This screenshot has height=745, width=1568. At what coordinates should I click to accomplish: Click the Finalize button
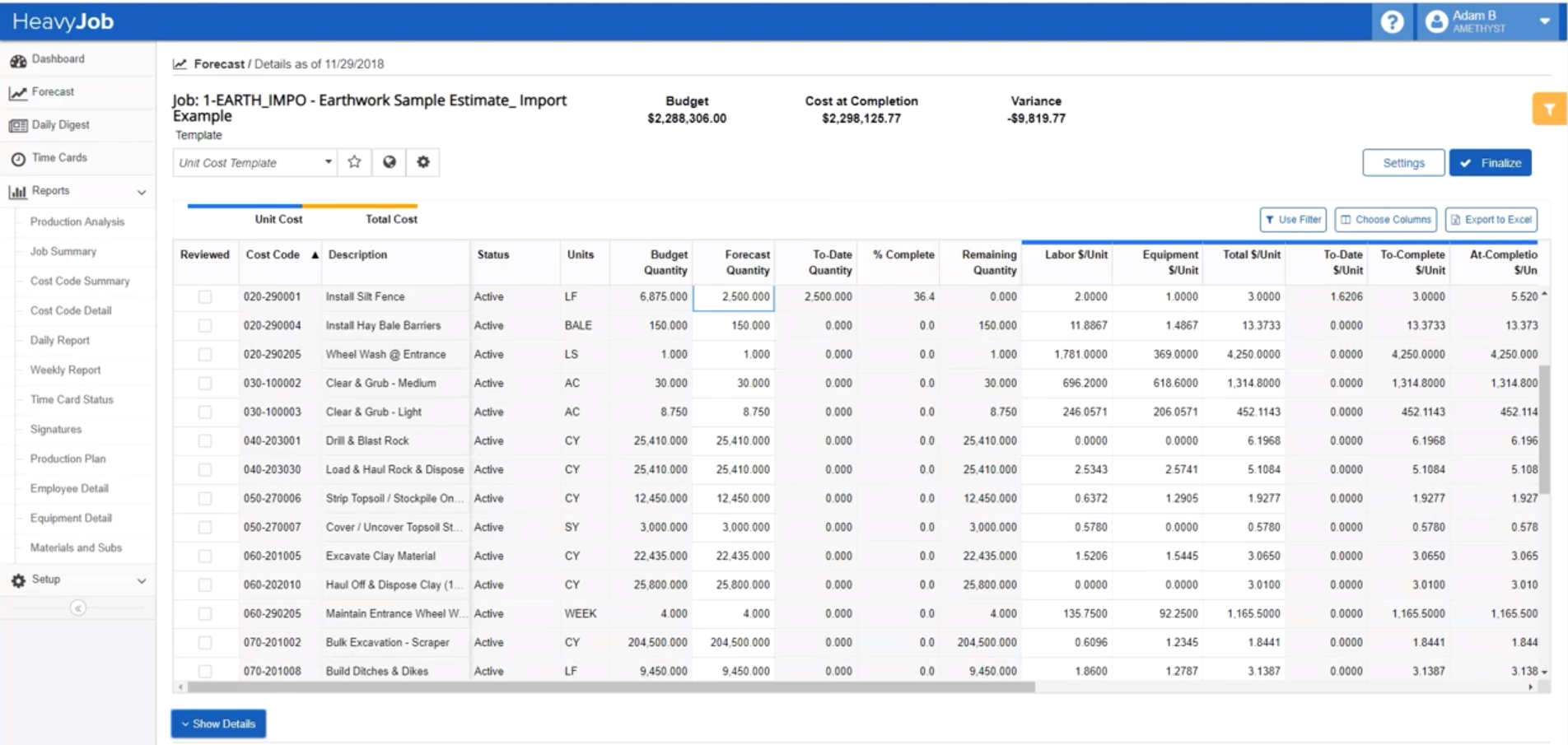click(1490, 162)
